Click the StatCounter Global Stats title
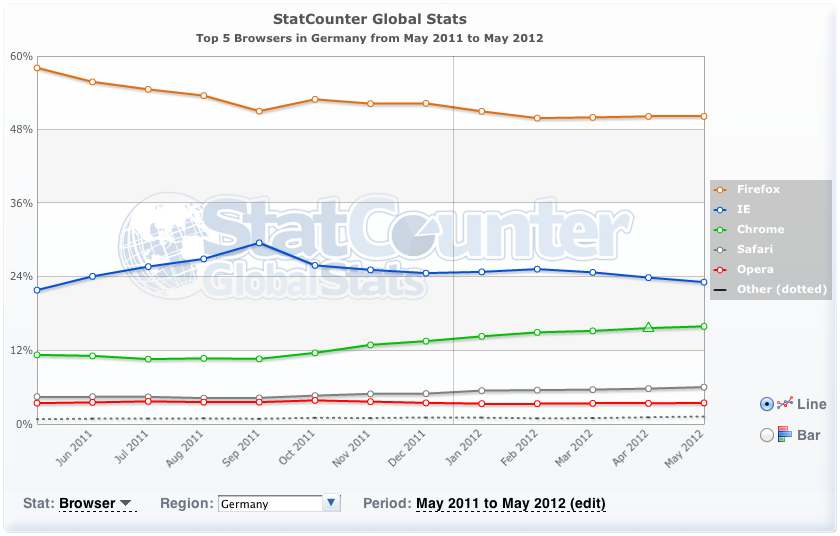 [x=370, y=19]
